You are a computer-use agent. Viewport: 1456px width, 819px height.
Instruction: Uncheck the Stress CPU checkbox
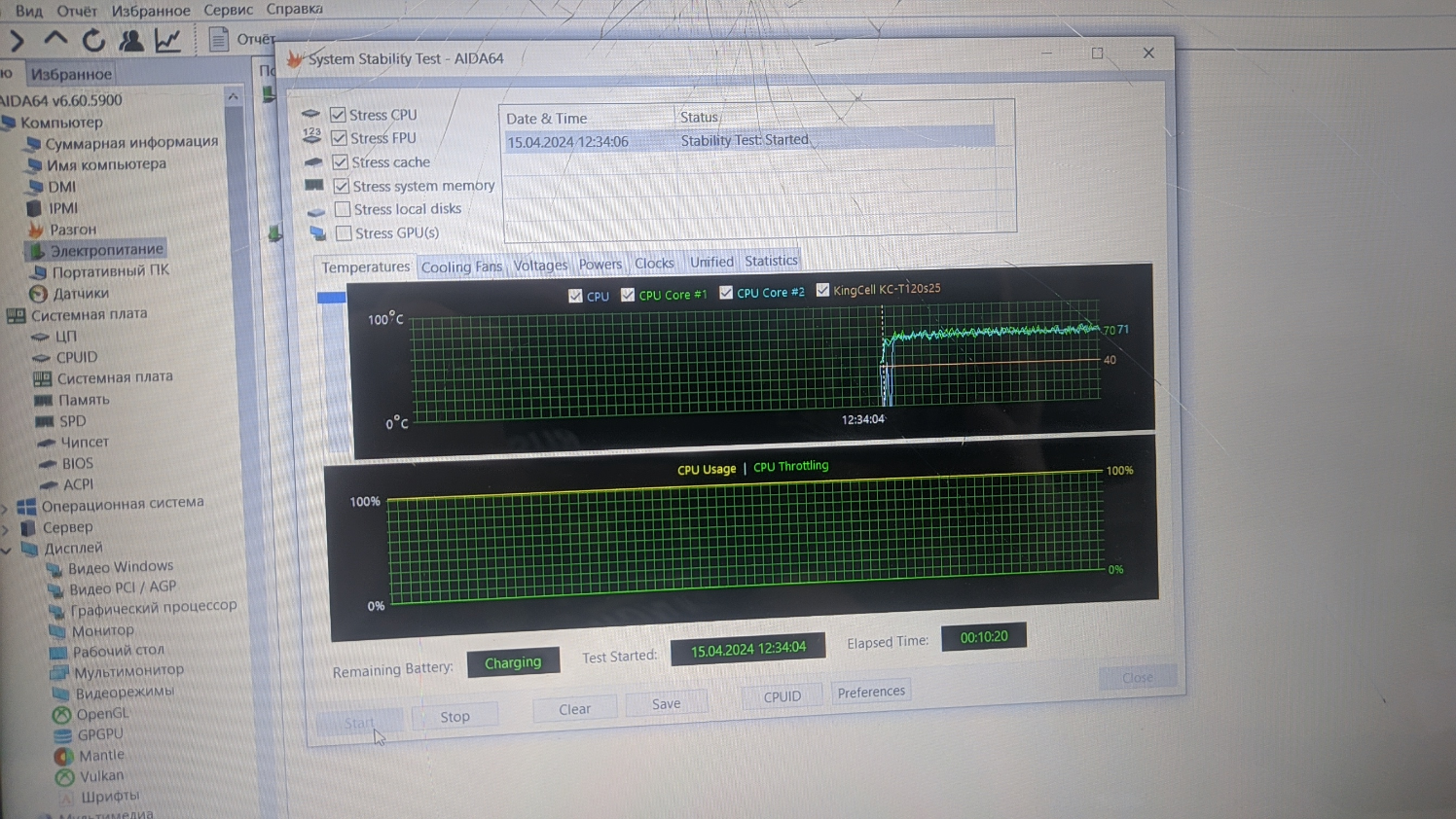pyautogui.click(x=338, y=115)
